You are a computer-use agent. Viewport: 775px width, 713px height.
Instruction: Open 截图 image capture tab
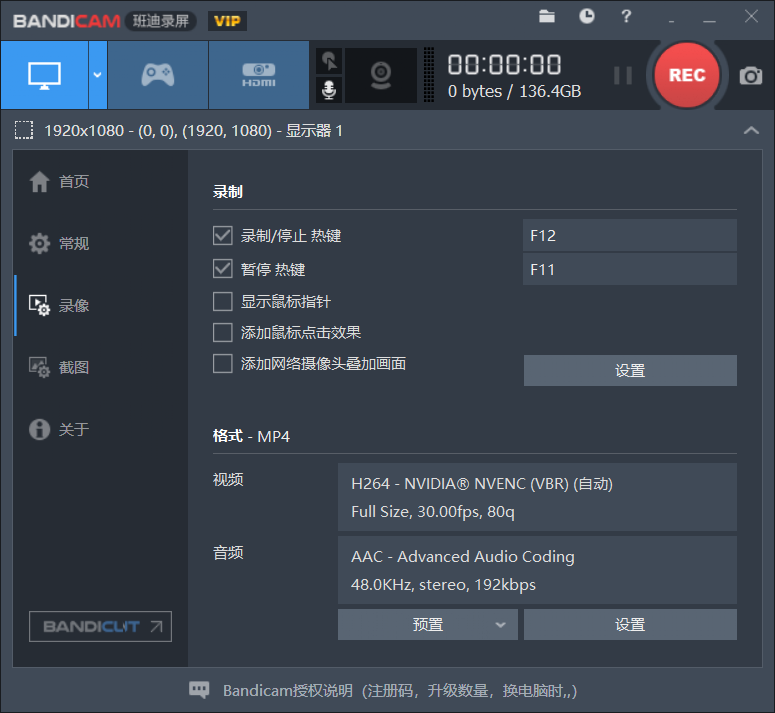59,367
